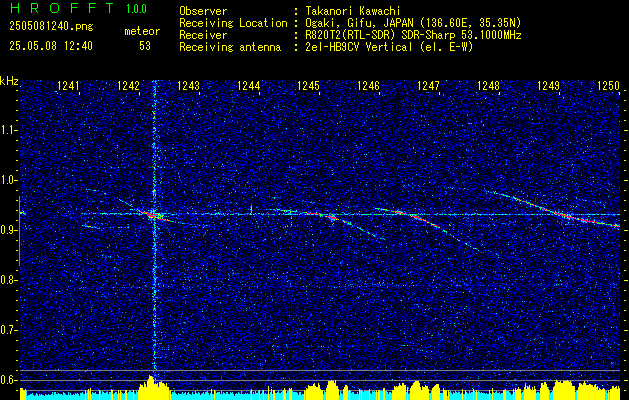Viewport: 629px width, 400px height.
Task: Click the 1246 time marker
Action: [x=368, y=85]
